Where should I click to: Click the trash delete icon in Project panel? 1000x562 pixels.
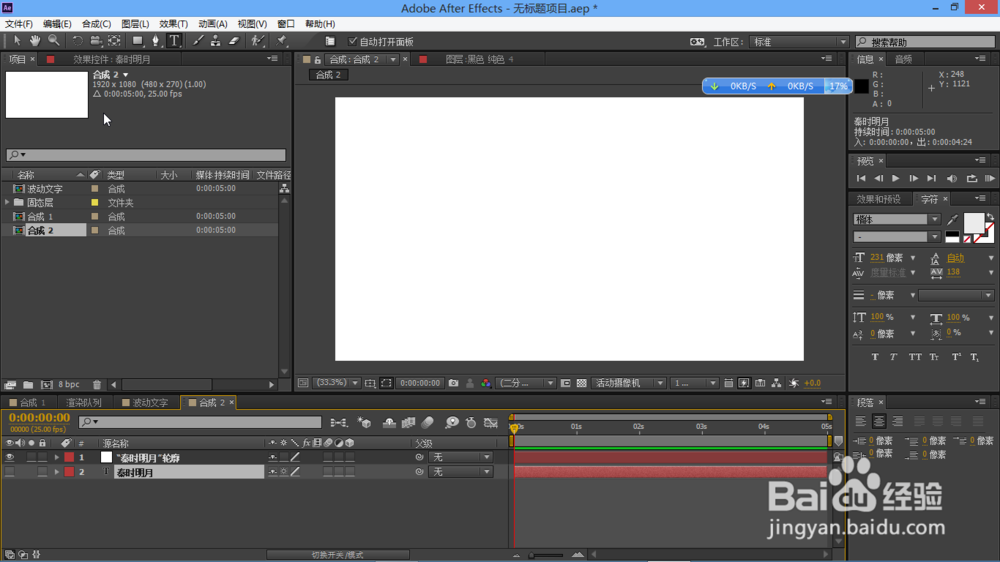(96, 385)
